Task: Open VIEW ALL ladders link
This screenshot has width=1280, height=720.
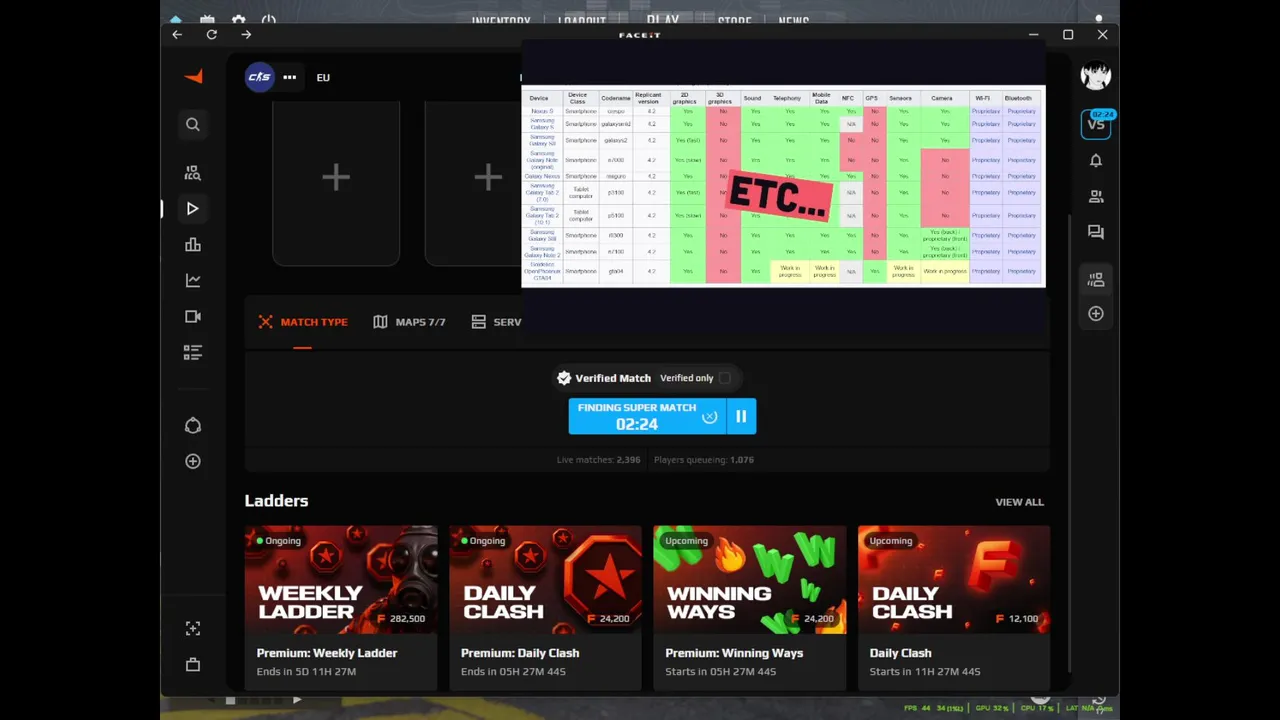Action: [x=1019, y=502]
